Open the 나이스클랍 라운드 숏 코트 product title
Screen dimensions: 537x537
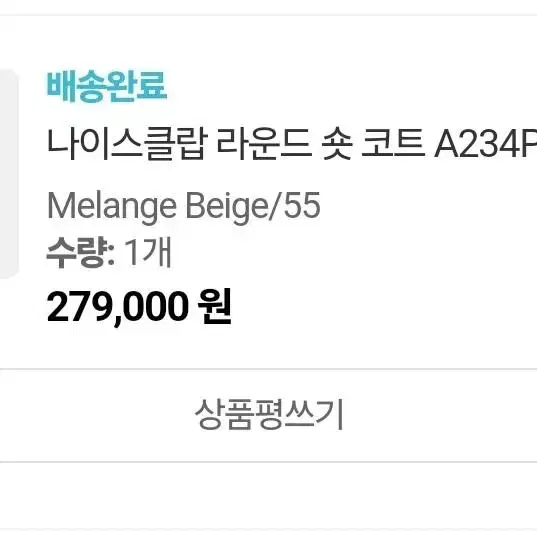292,143
